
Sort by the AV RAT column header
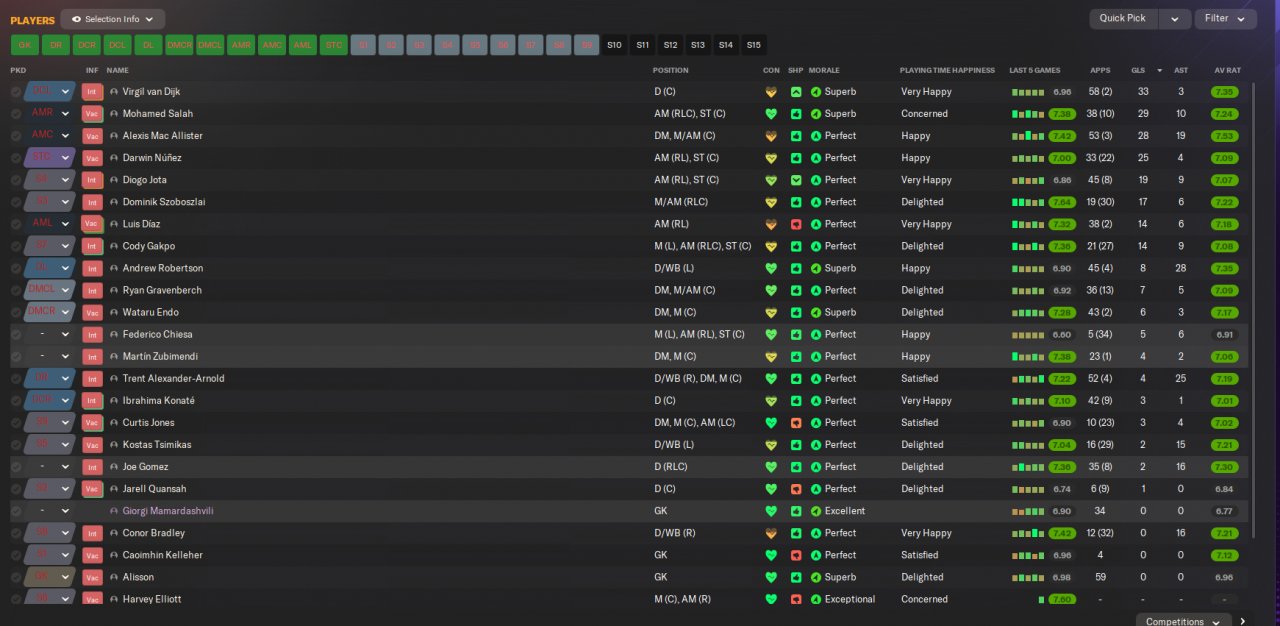click(x=1227, y=71)
